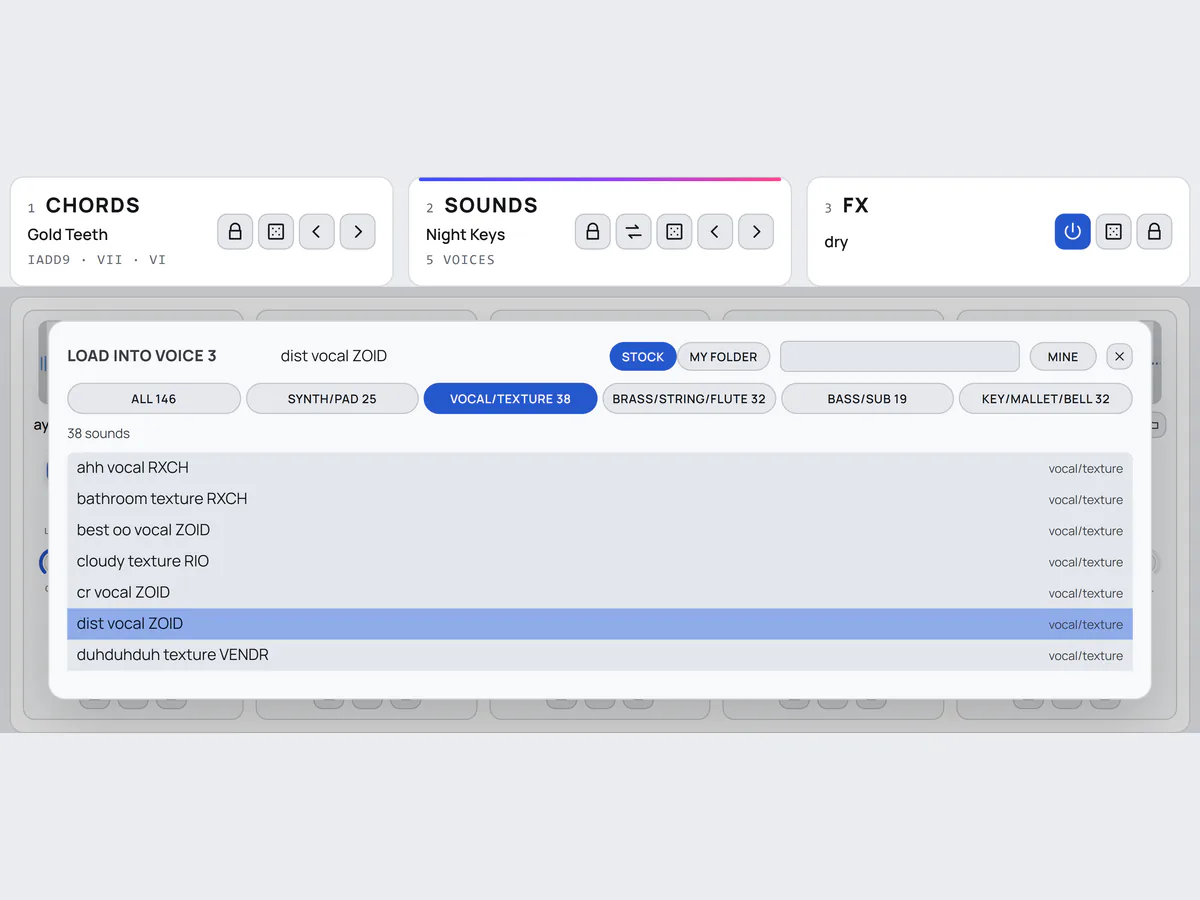Open the FX panel heading
This screenshot has height=900, width=1200.
[x=856, y=205]
